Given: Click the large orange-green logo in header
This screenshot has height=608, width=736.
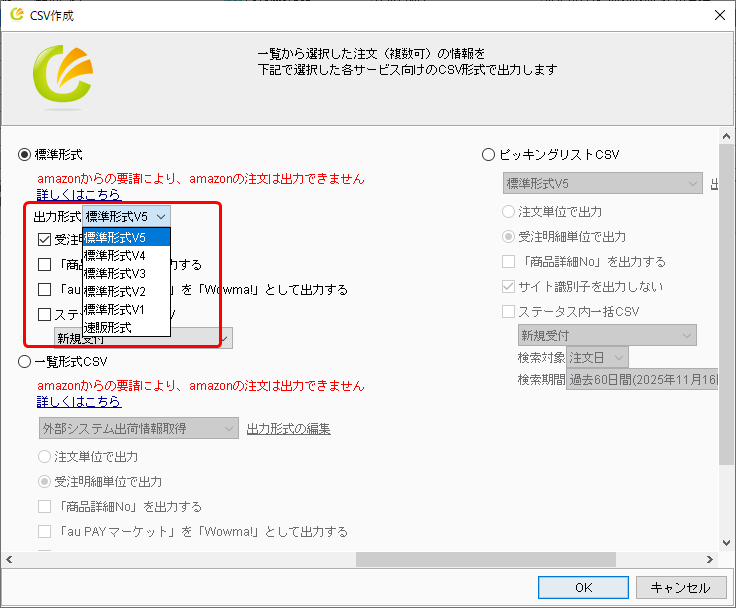Looking at the screenshot, I should click(x=65, y=77).
